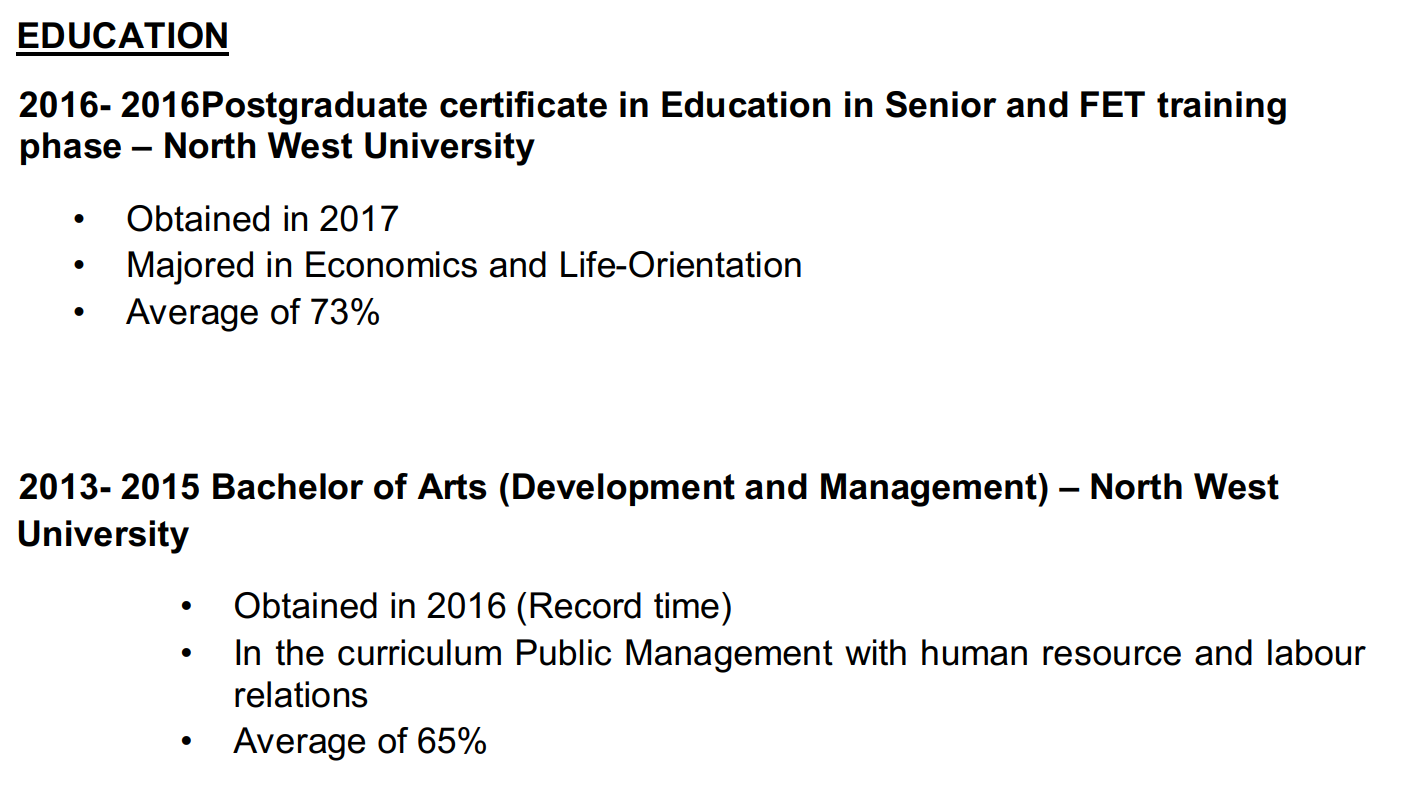Click the word "relations" on wrapped line
This screenshot has height=797, width=1409.
pyautogui.click(x=300, y=695)
